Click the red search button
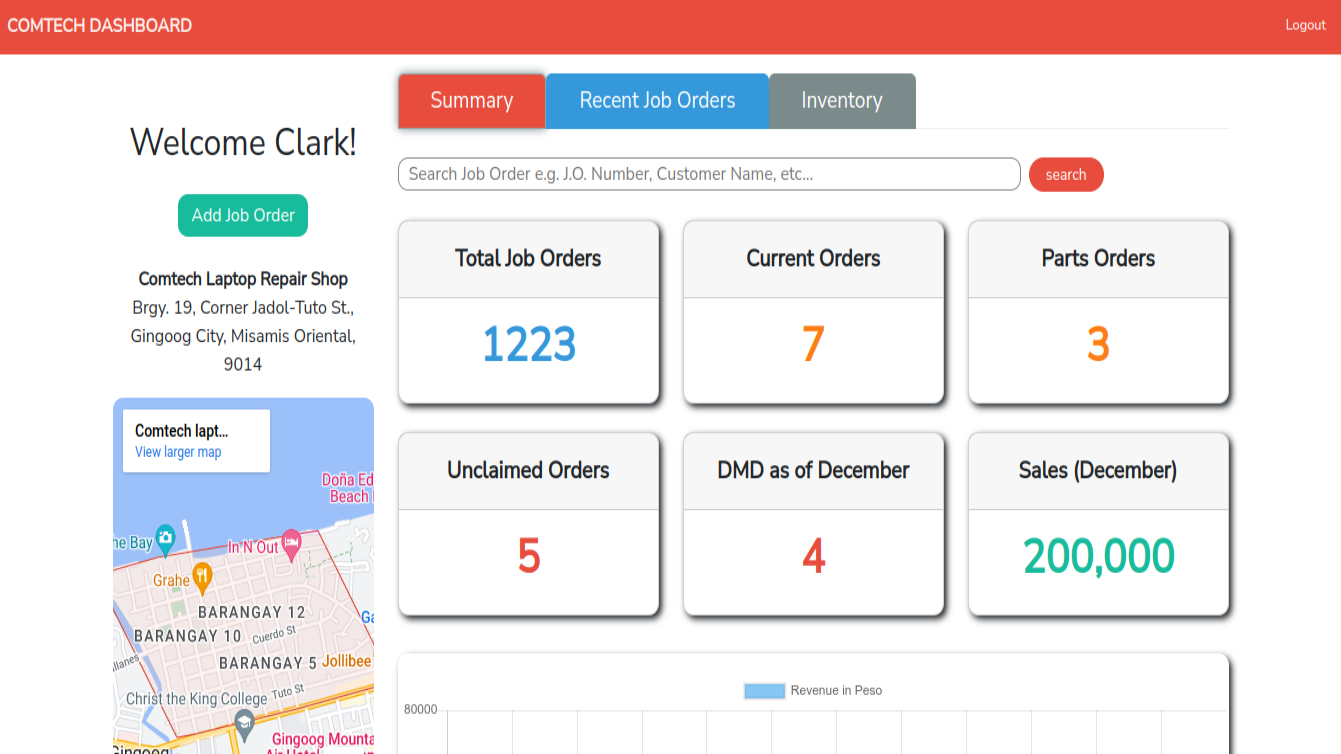The image size is (1341, 754). (x=1066, y=174)
